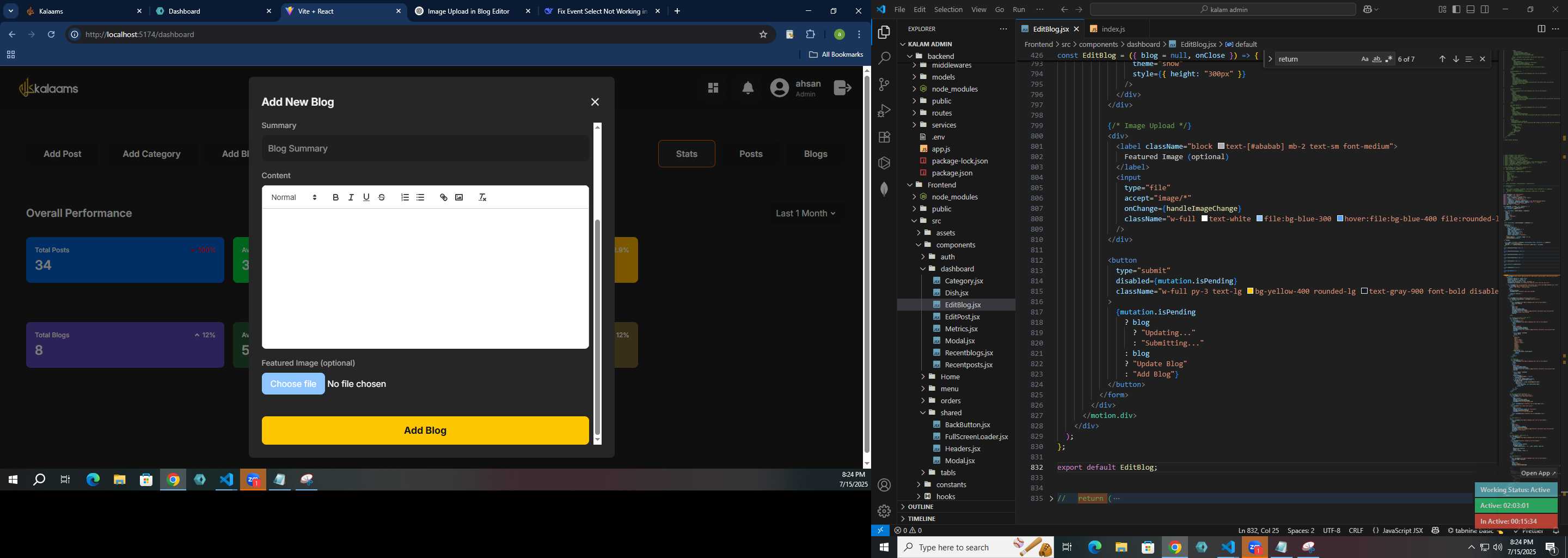Expand the OUTLINE section
Image resolution: width=1568 pixels, height=558 pixels.
(957, 507)
